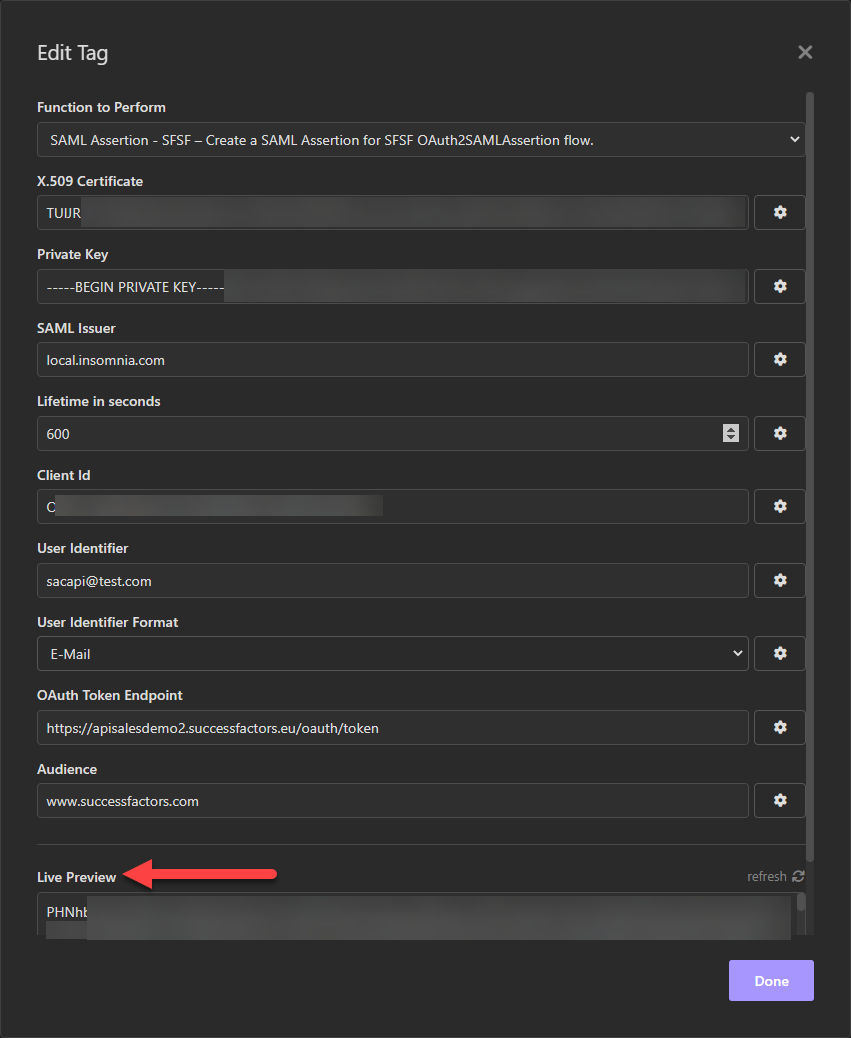Open gear options for Audience field
Screen dimensions: 851x1038
point(780,800)
